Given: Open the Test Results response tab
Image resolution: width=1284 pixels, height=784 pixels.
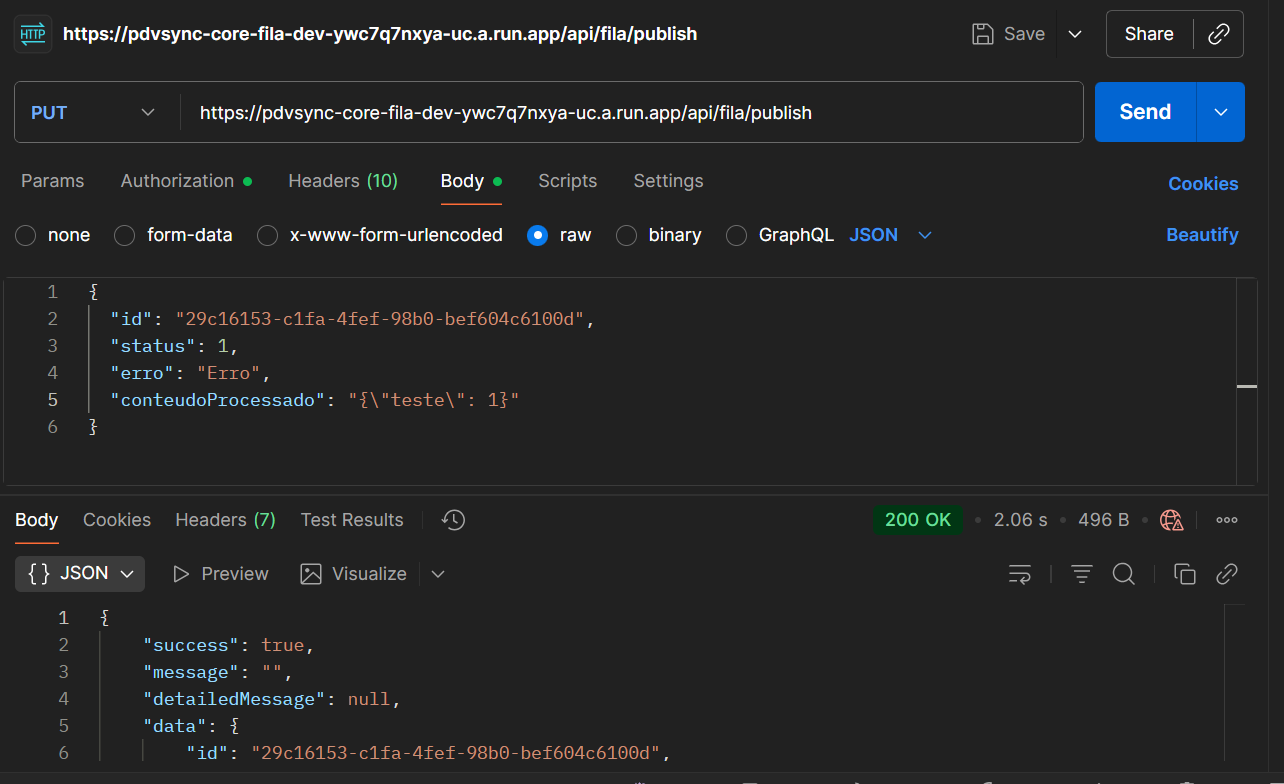Looking at the screenshot, I should [352, 520].
